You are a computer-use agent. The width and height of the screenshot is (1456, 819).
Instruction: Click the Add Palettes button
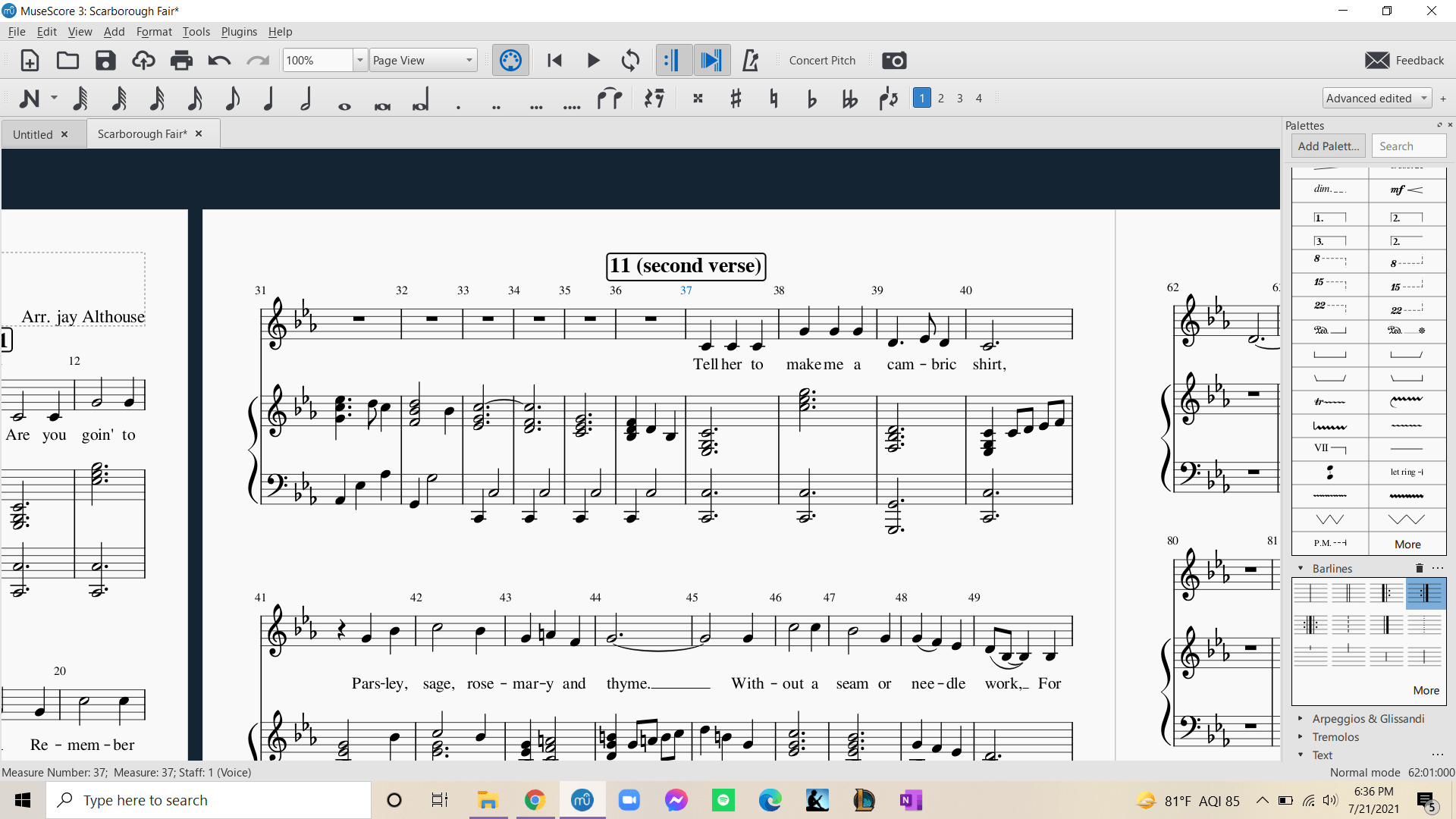(x=1328, y=146)
